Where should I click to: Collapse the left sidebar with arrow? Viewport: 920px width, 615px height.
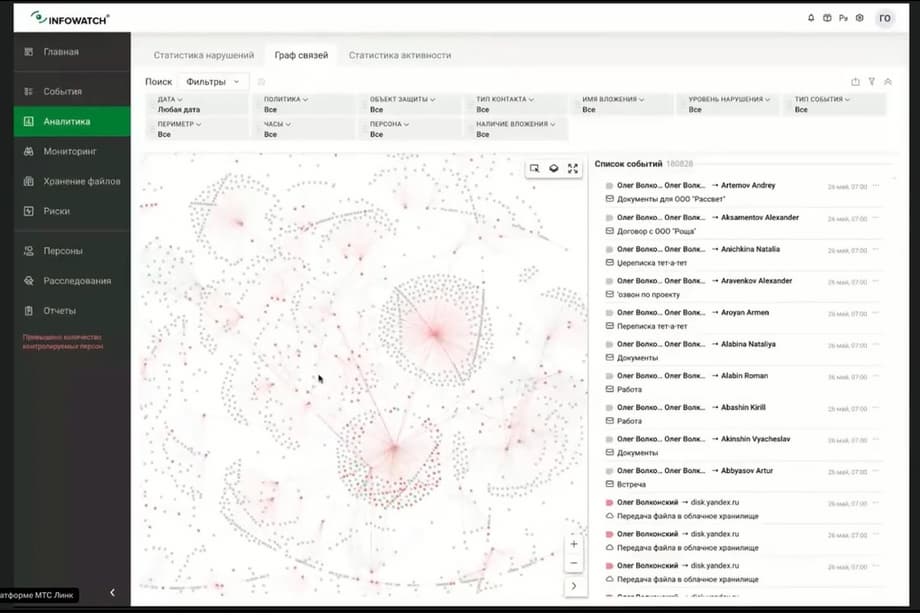[113, 593]
